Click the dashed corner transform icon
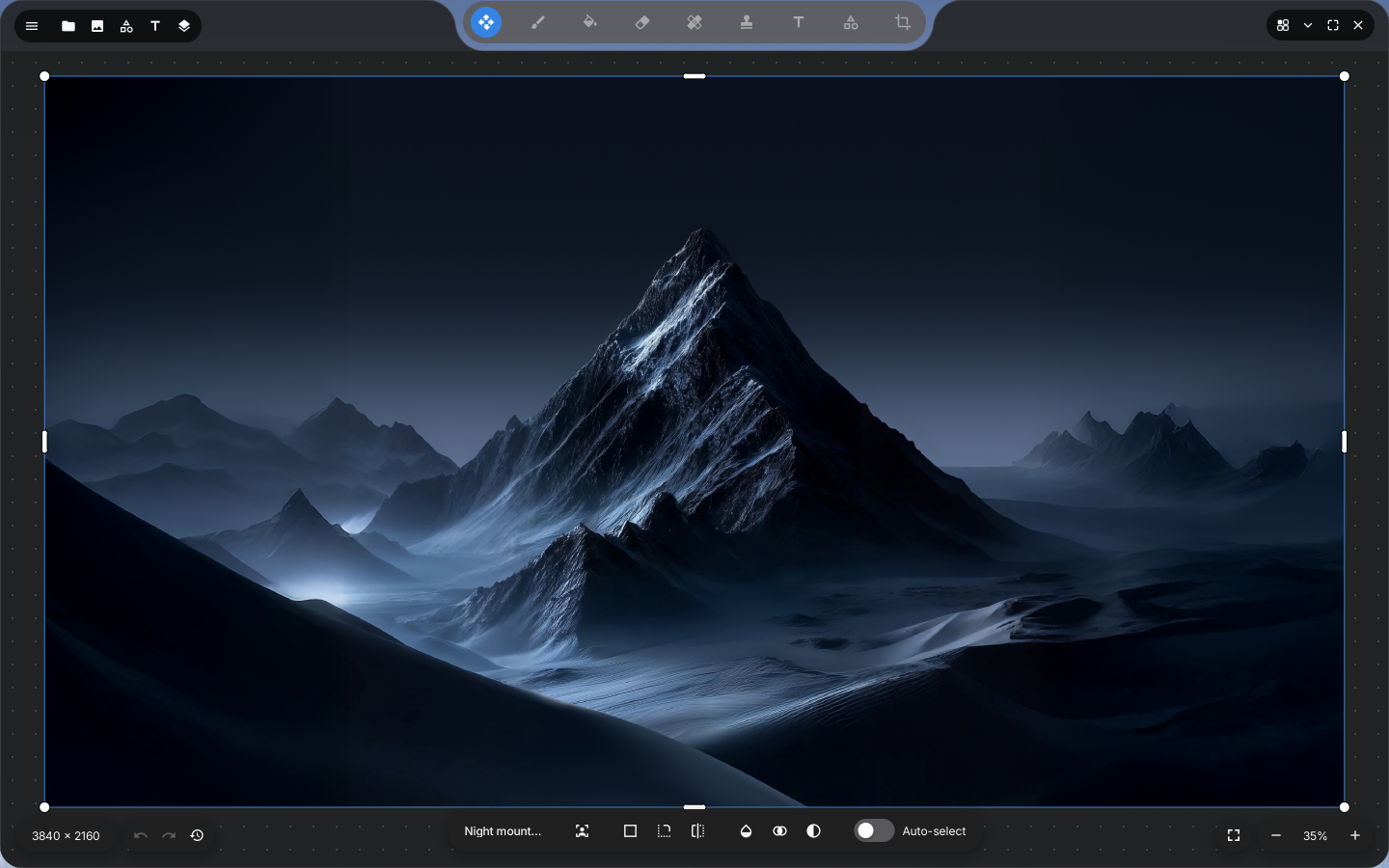The width and height of the screenshot is (1389, 868). [x=664, y=831]
